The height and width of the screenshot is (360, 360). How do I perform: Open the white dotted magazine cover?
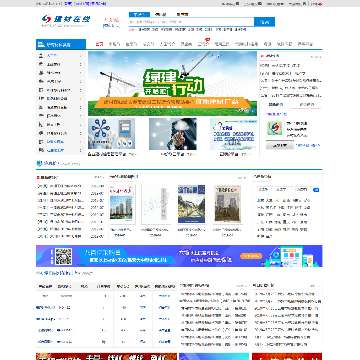coord(156,204)
